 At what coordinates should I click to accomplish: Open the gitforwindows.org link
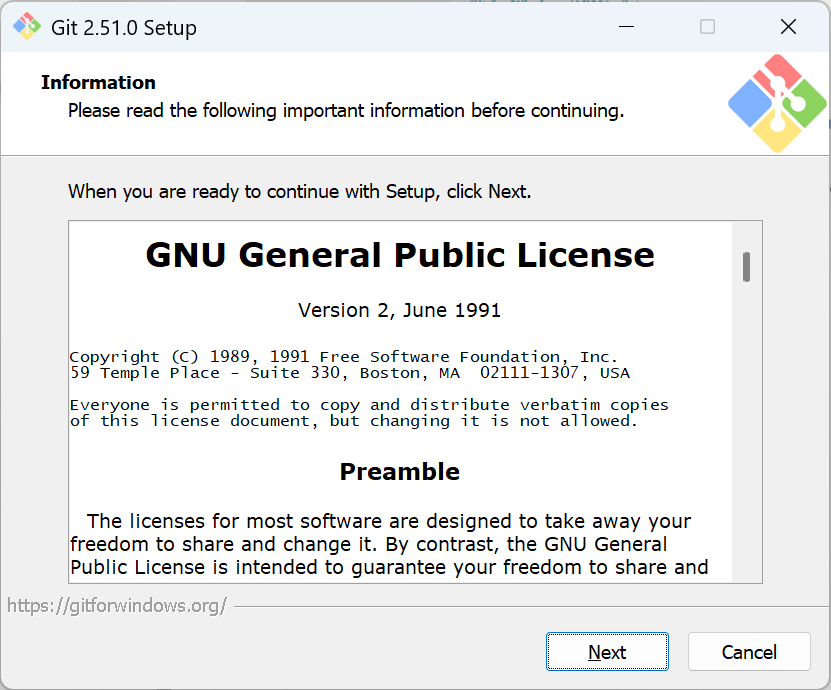point(117,605)
